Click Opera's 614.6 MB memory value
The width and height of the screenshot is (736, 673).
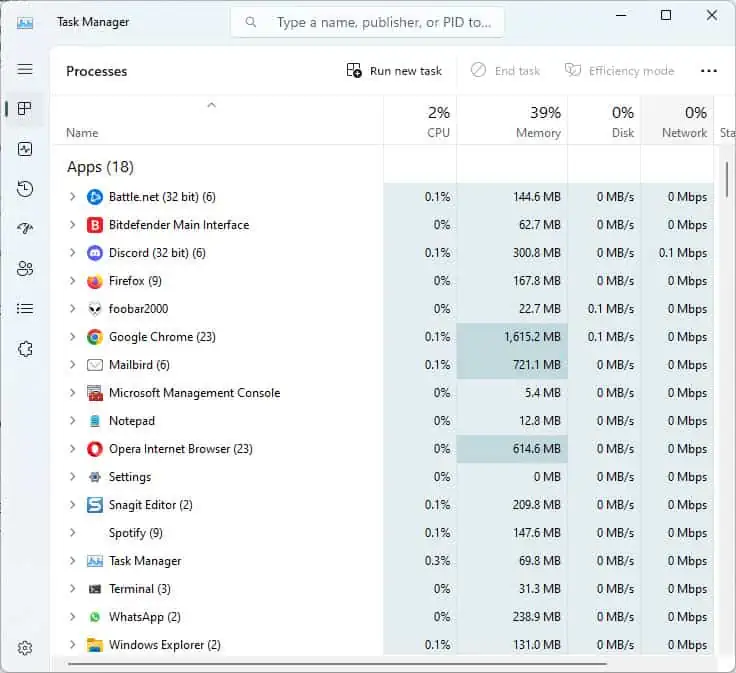click(x=537, y=449)
